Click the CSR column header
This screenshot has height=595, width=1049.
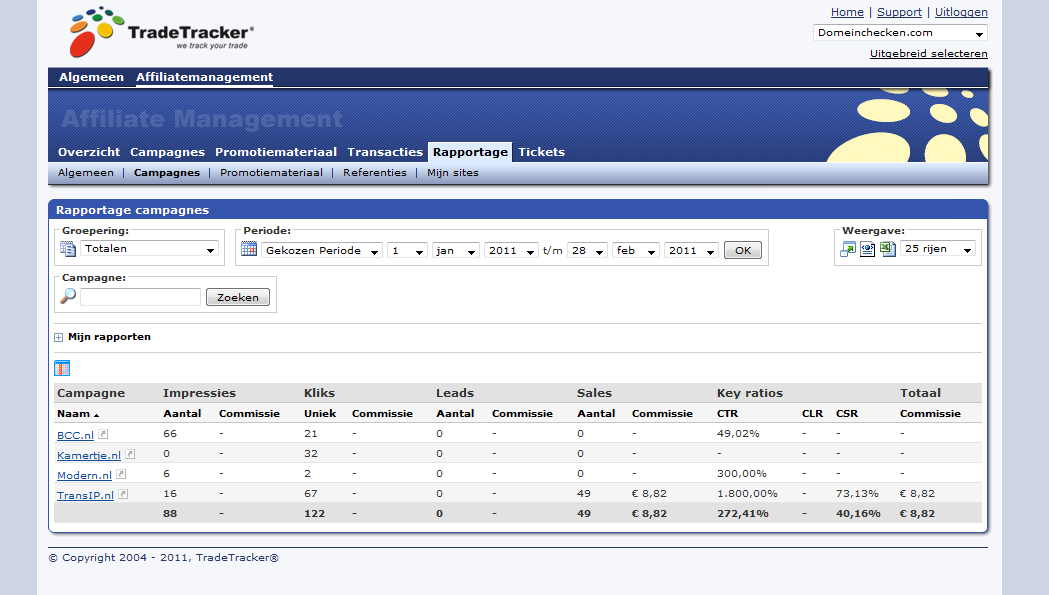point(846,414)
